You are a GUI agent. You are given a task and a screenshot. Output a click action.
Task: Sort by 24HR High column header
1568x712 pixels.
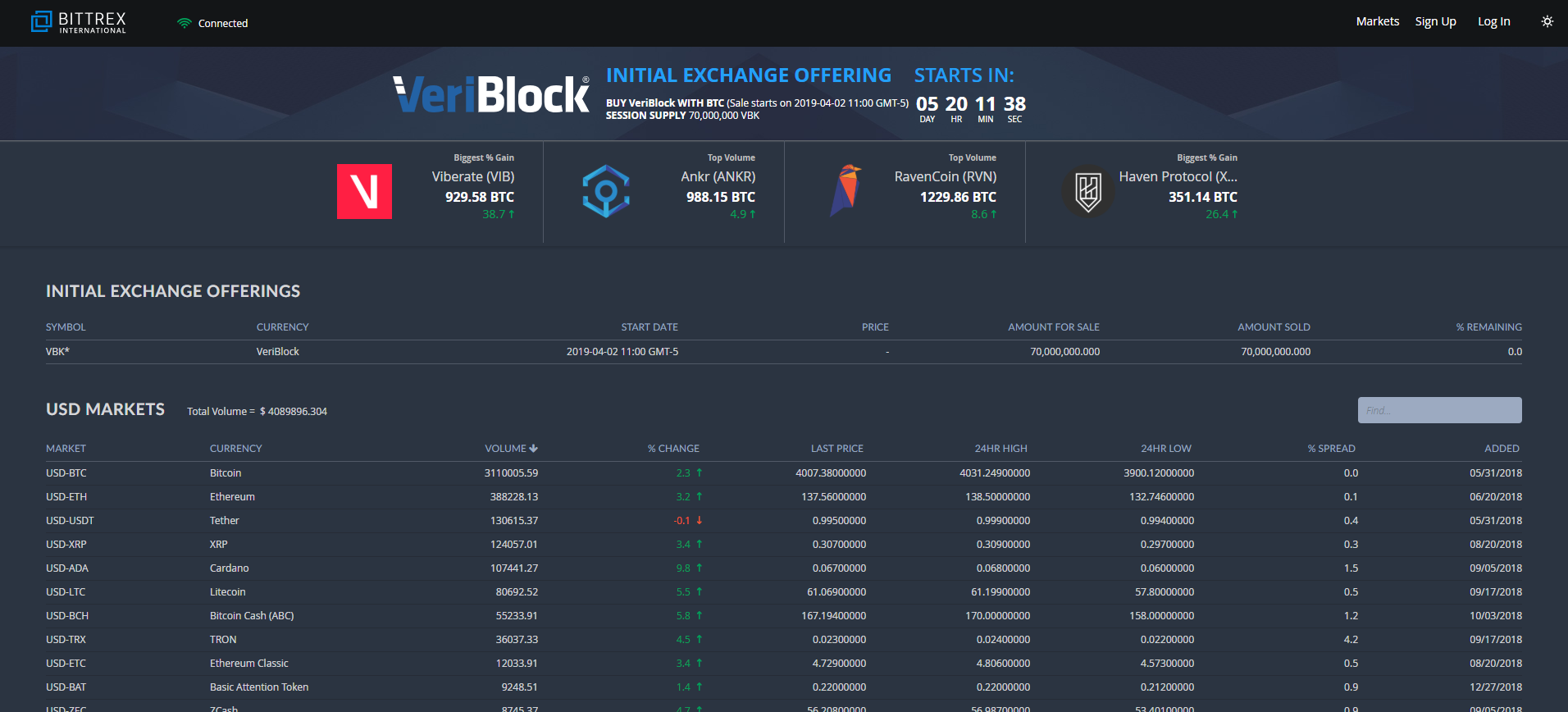pos(1001,449)
